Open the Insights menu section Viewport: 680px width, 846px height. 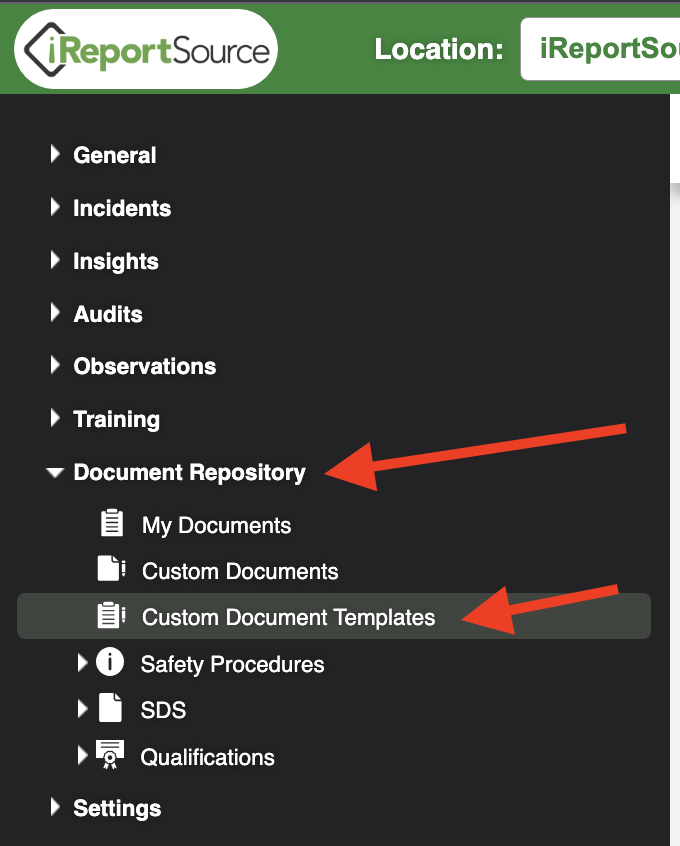116,262
